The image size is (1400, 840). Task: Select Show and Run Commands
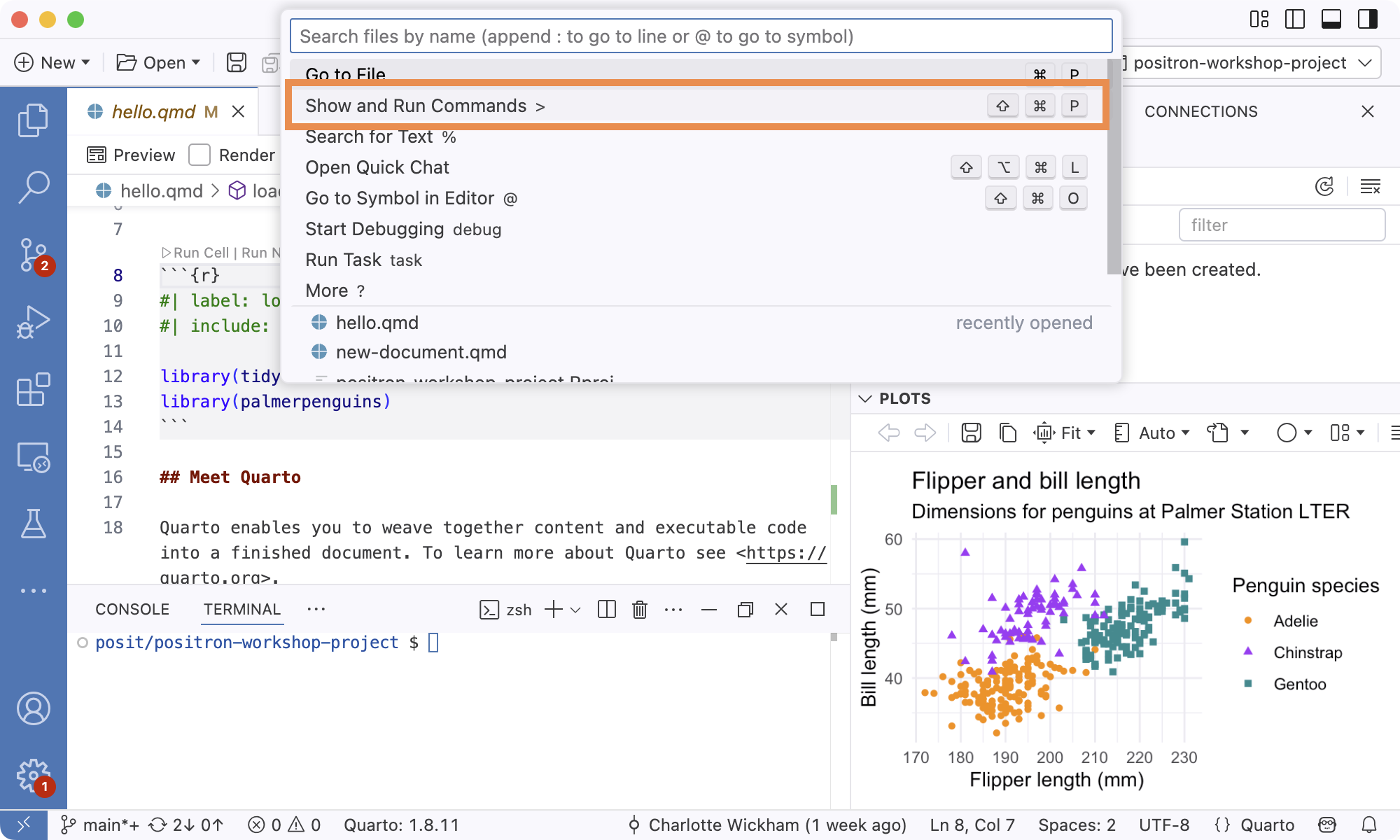coord(696,106)
